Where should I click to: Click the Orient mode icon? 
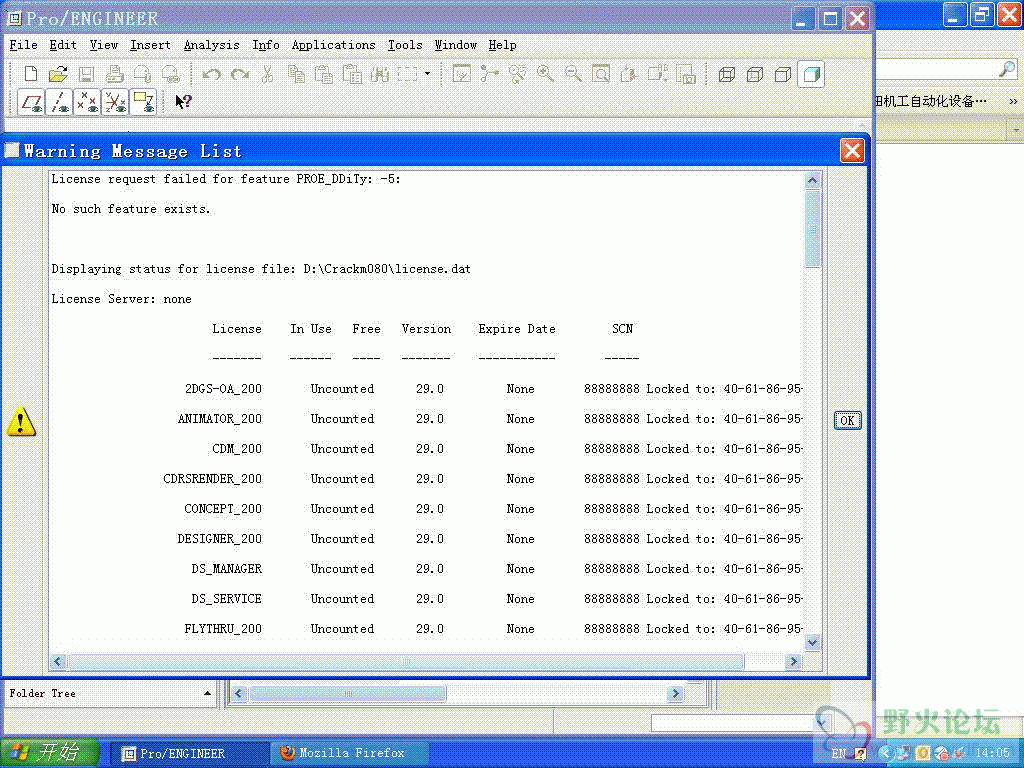517,74
